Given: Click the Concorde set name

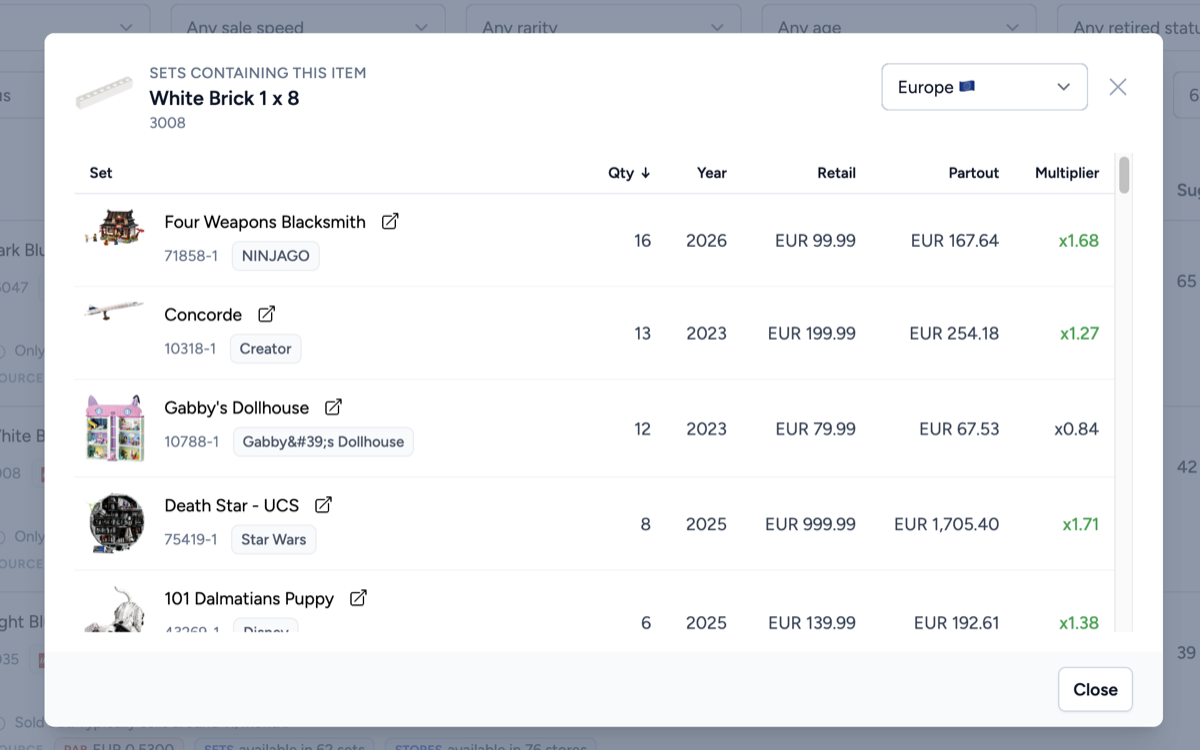Looking at the screenshot, I should [x=203, y=315].
